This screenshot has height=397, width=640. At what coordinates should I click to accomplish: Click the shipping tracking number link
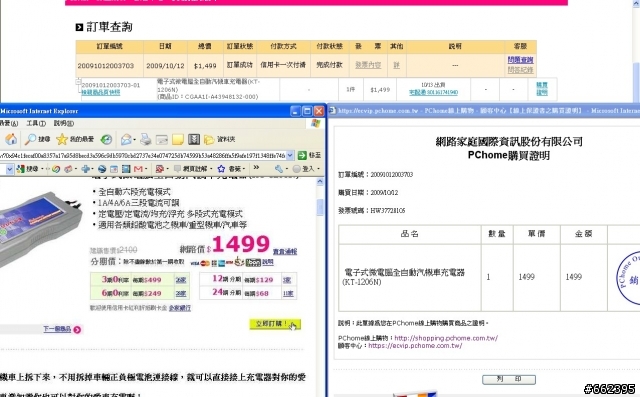coord(433,92)
